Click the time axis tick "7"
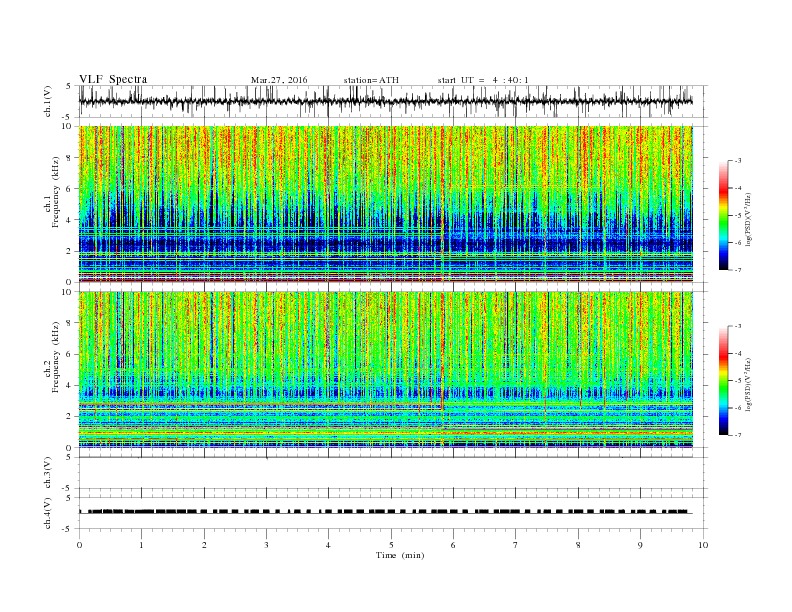The width and height of the screenshot is (792, 612). tap(516, 545)
